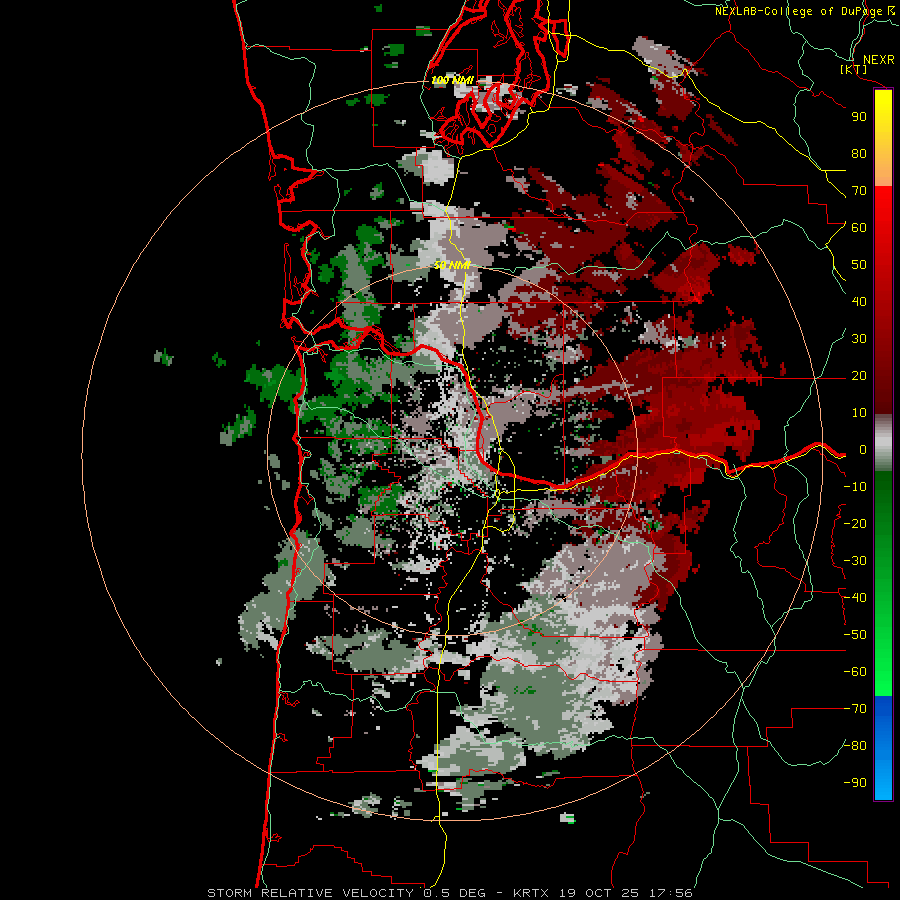Select the -50 scale label
The image size is (900, 900).
coord(855,635)
